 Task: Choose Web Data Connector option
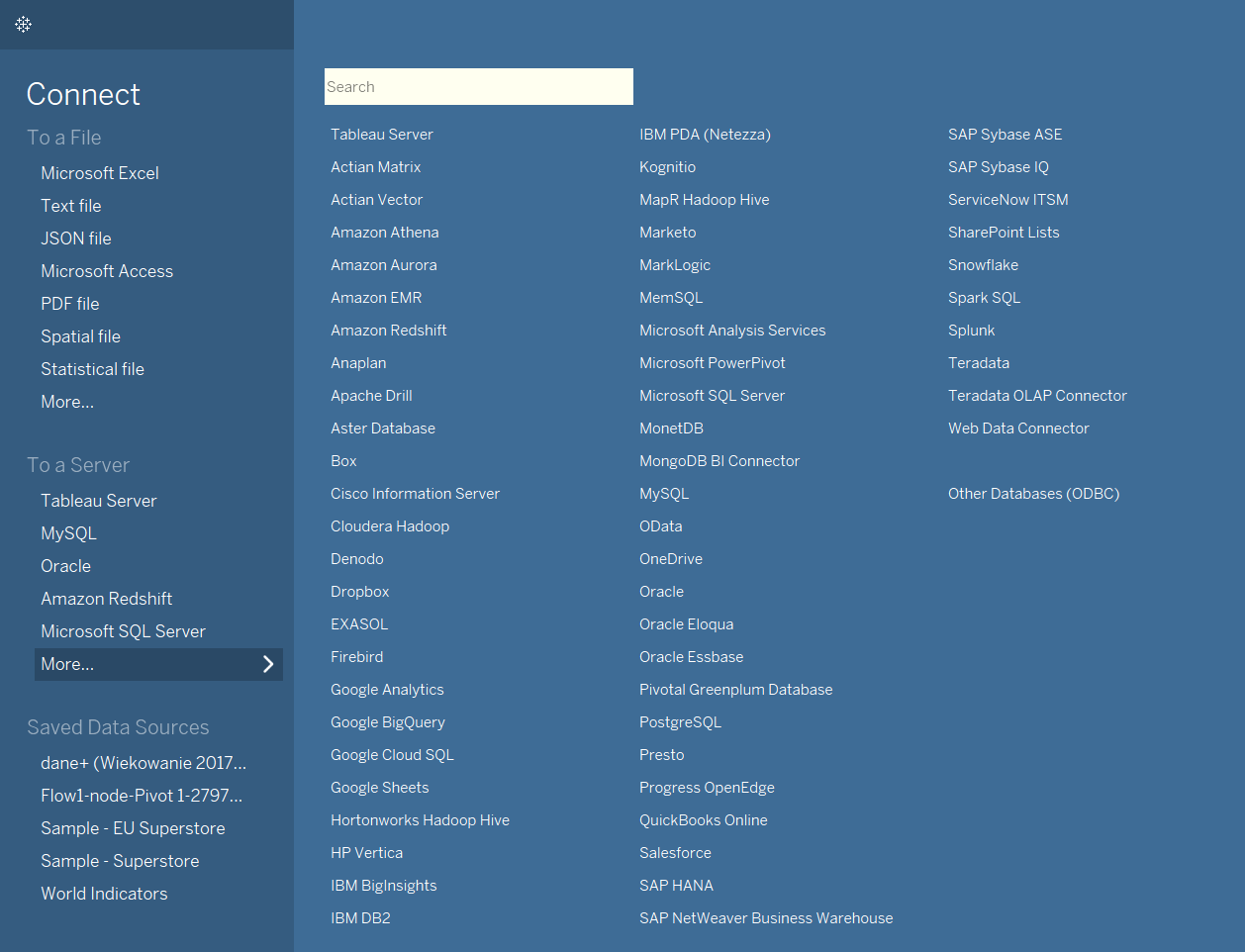1018,428
